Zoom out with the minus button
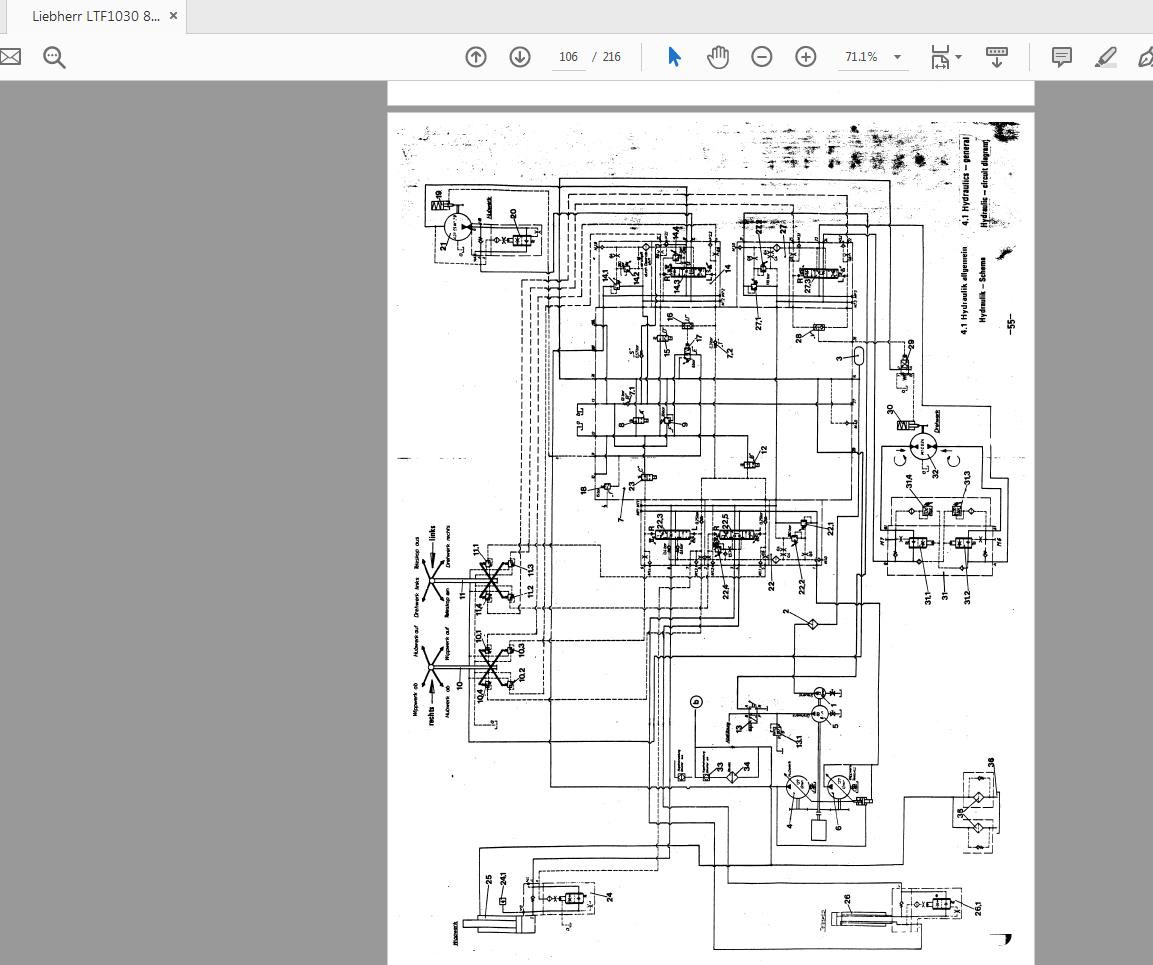Image resolution: width=1153 pixels, height=965 pixels. (x=762, y=57)
